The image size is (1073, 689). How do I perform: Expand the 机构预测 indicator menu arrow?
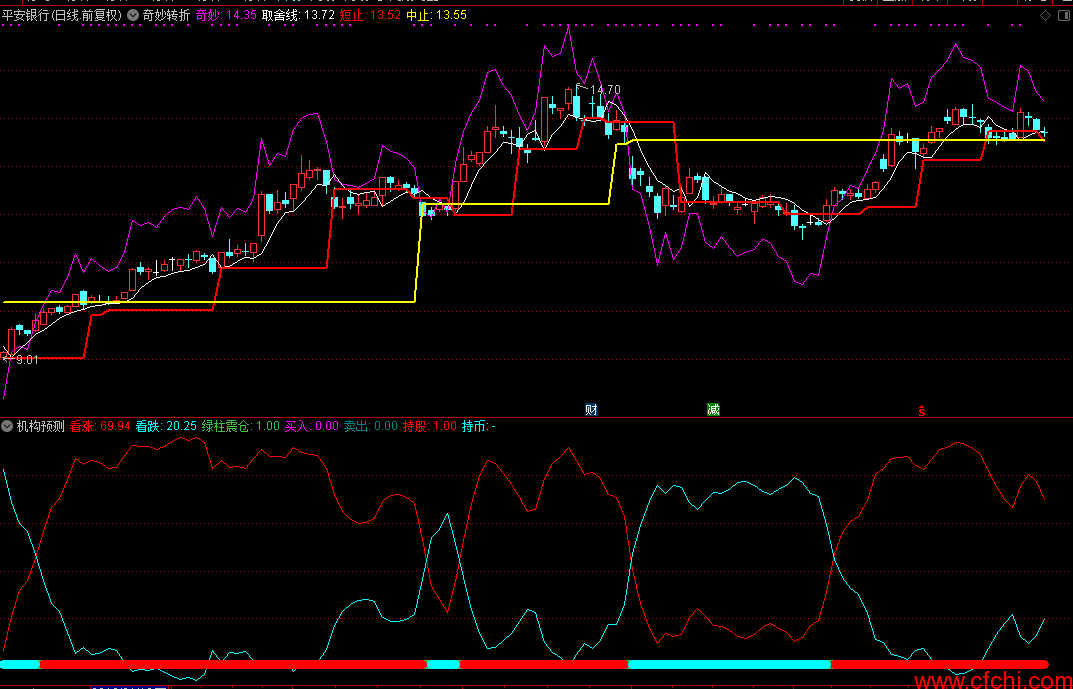click(x=7, y=426)
